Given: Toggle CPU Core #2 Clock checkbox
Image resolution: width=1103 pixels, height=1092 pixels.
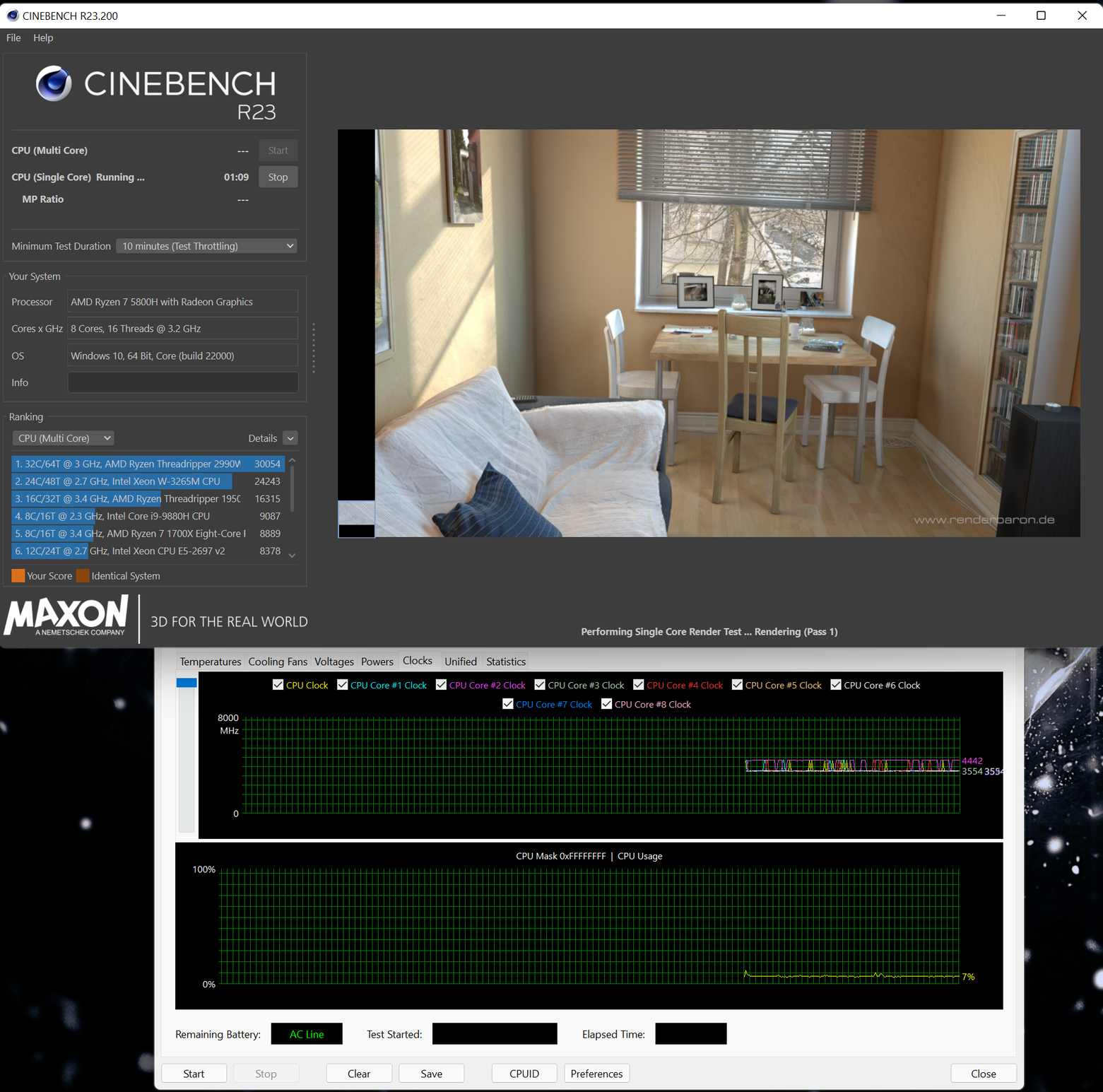Looking at the screenshot, I should 441,685.
